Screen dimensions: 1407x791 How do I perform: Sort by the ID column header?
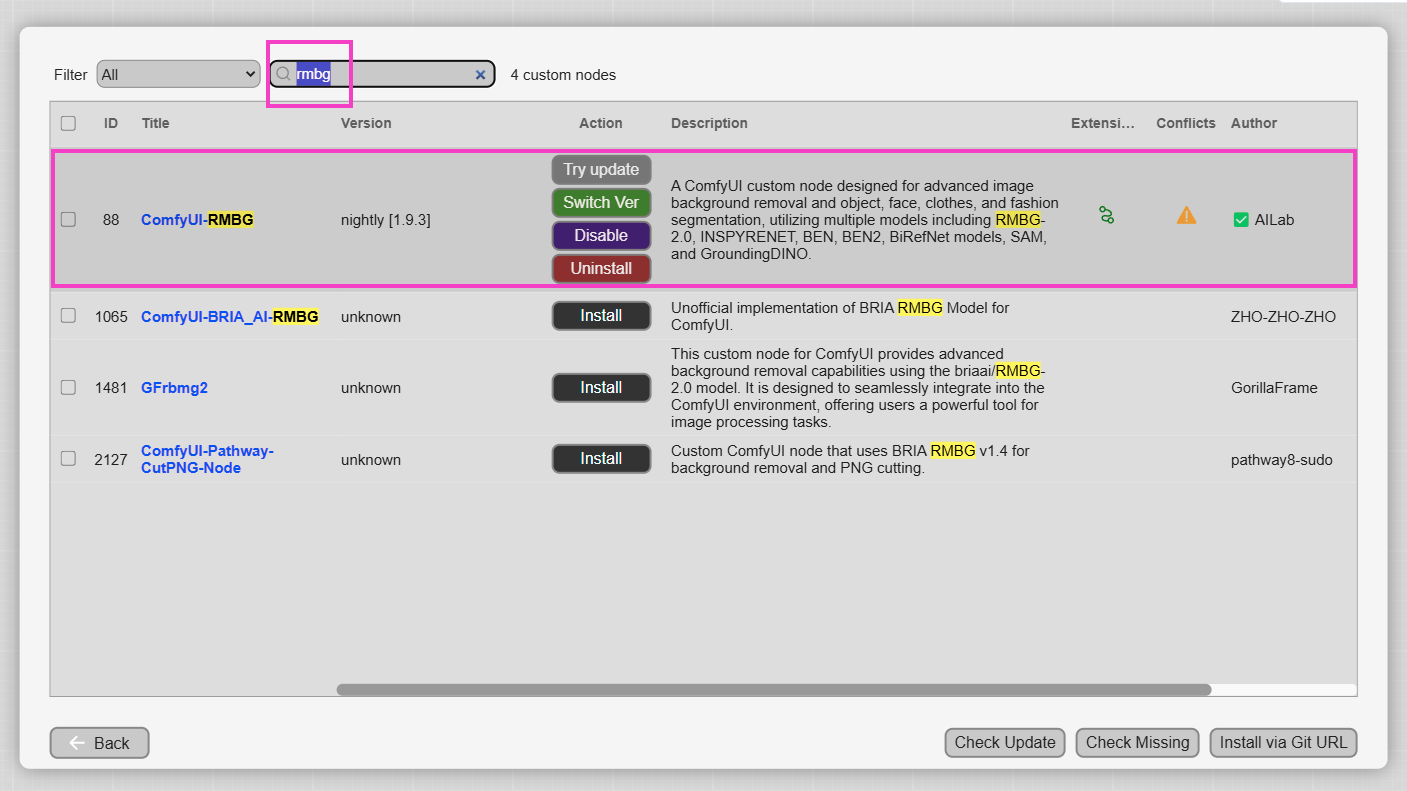point(111,123)
